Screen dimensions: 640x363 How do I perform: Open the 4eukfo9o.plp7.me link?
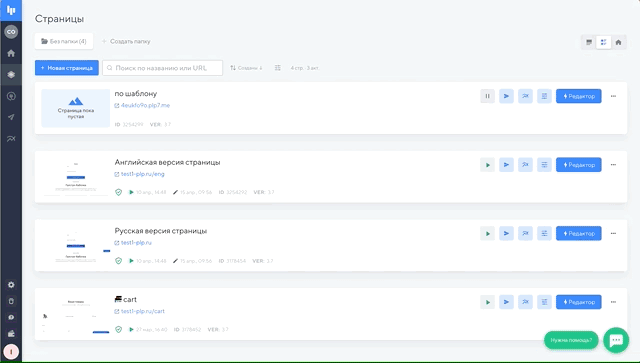click(145, 105)
